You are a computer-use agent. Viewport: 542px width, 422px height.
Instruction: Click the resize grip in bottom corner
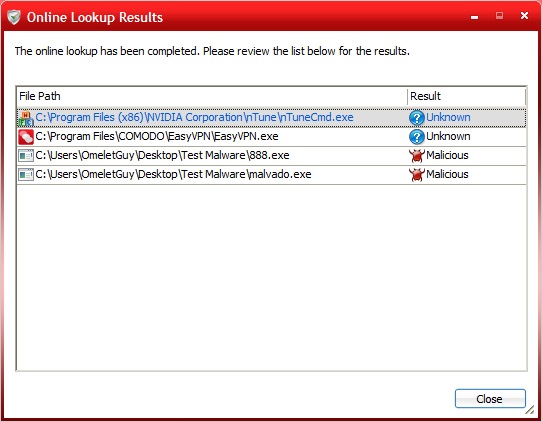530,410
